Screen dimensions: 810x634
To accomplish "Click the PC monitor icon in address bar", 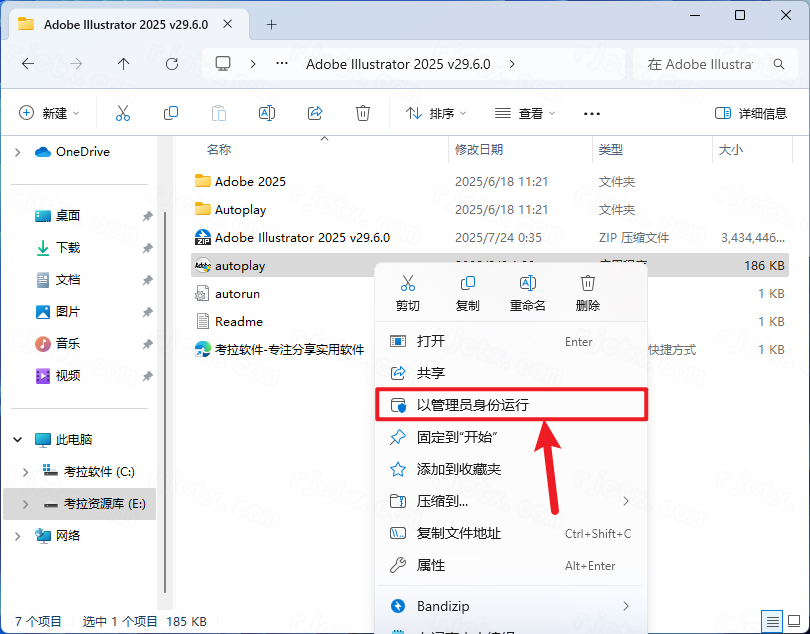I will point(223,64).
